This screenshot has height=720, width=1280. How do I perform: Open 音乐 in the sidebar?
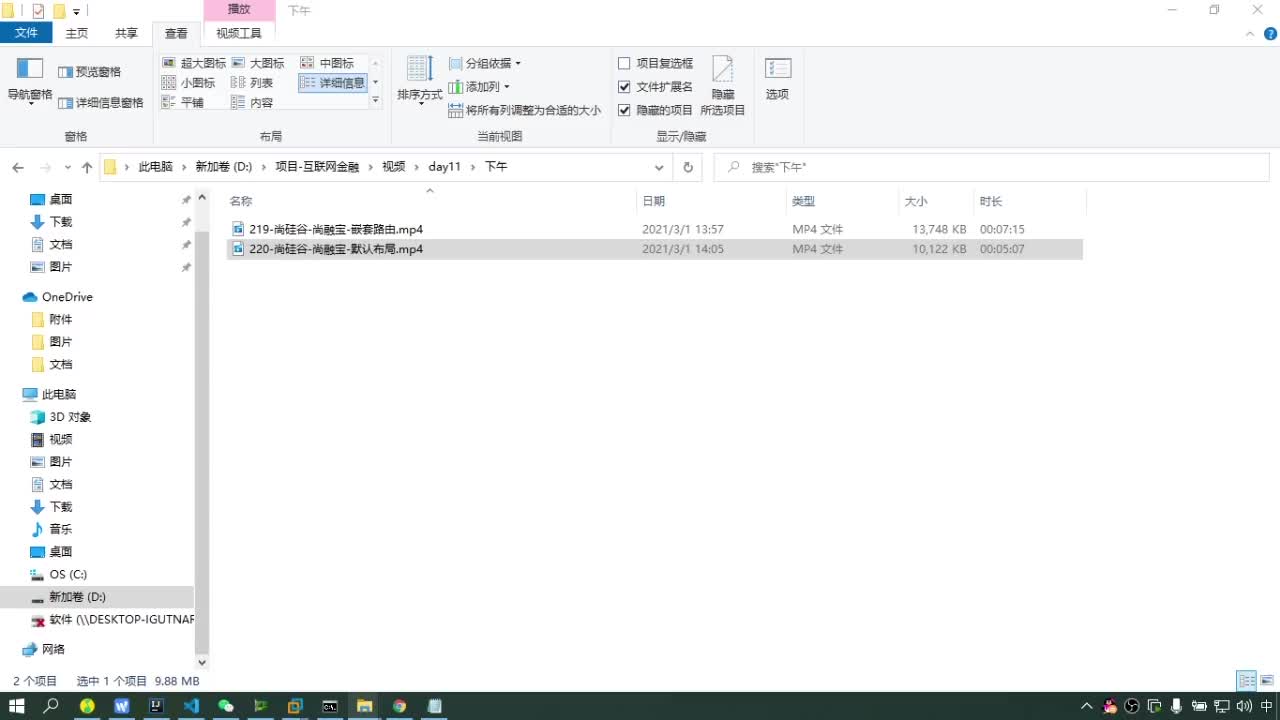point(61,529)
